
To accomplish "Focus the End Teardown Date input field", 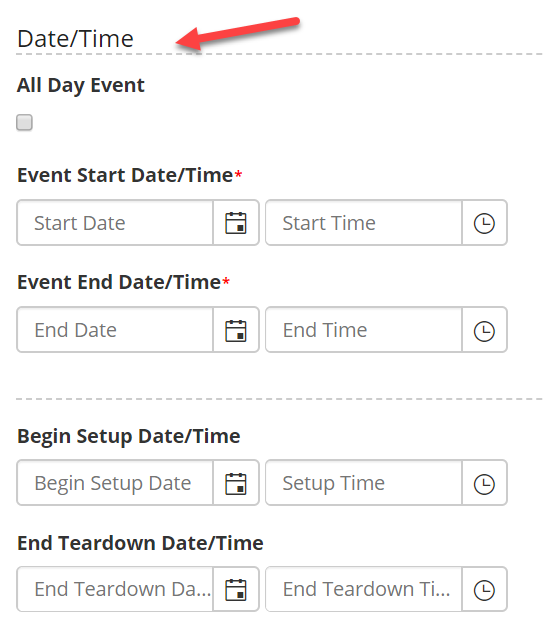I will point(115,590).
